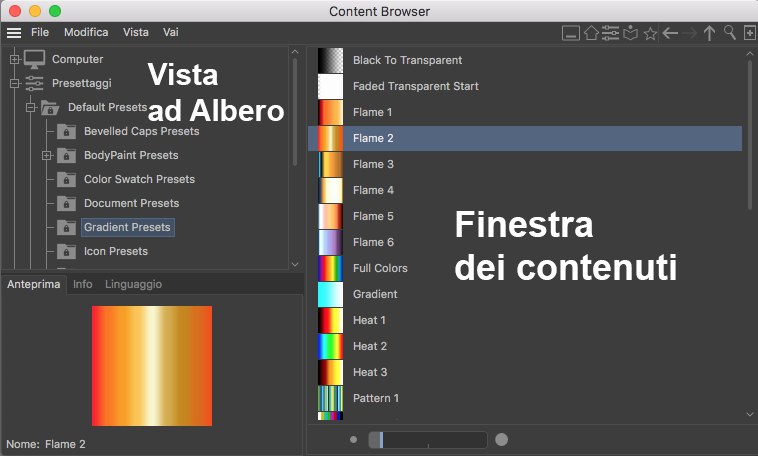Image resolution: width=758 pixels, height=456 pixels.
Task: Click the new window plus icon
Action: [749, 33]
